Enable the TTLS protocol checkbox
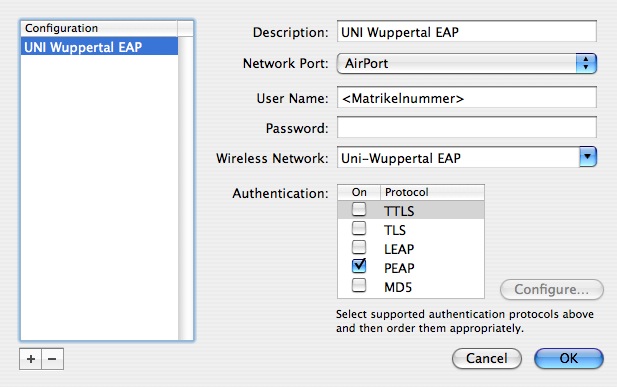Viewport: 617px width, 387px height. pyautogui.click(x=359, y=209)
